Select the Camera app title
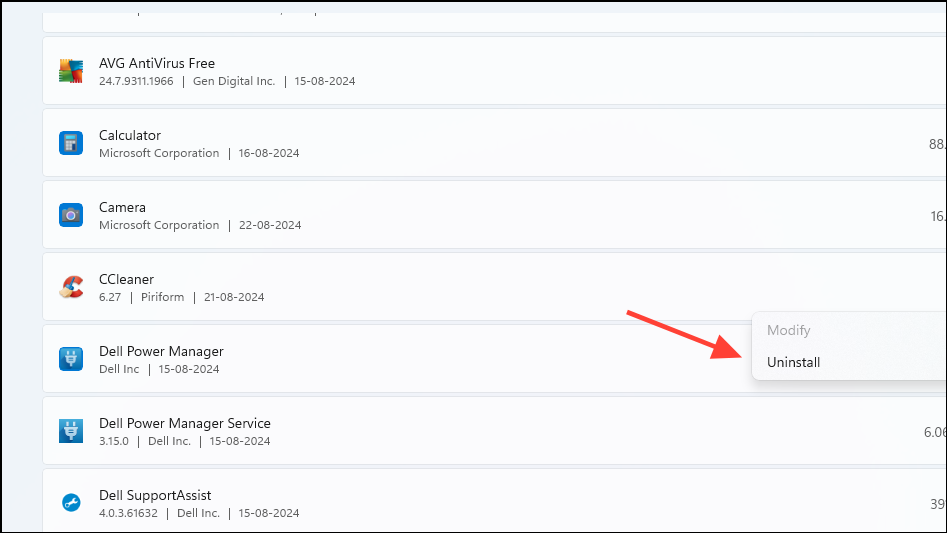The width and height of the screenshot is (947, 533). [122, 207]
